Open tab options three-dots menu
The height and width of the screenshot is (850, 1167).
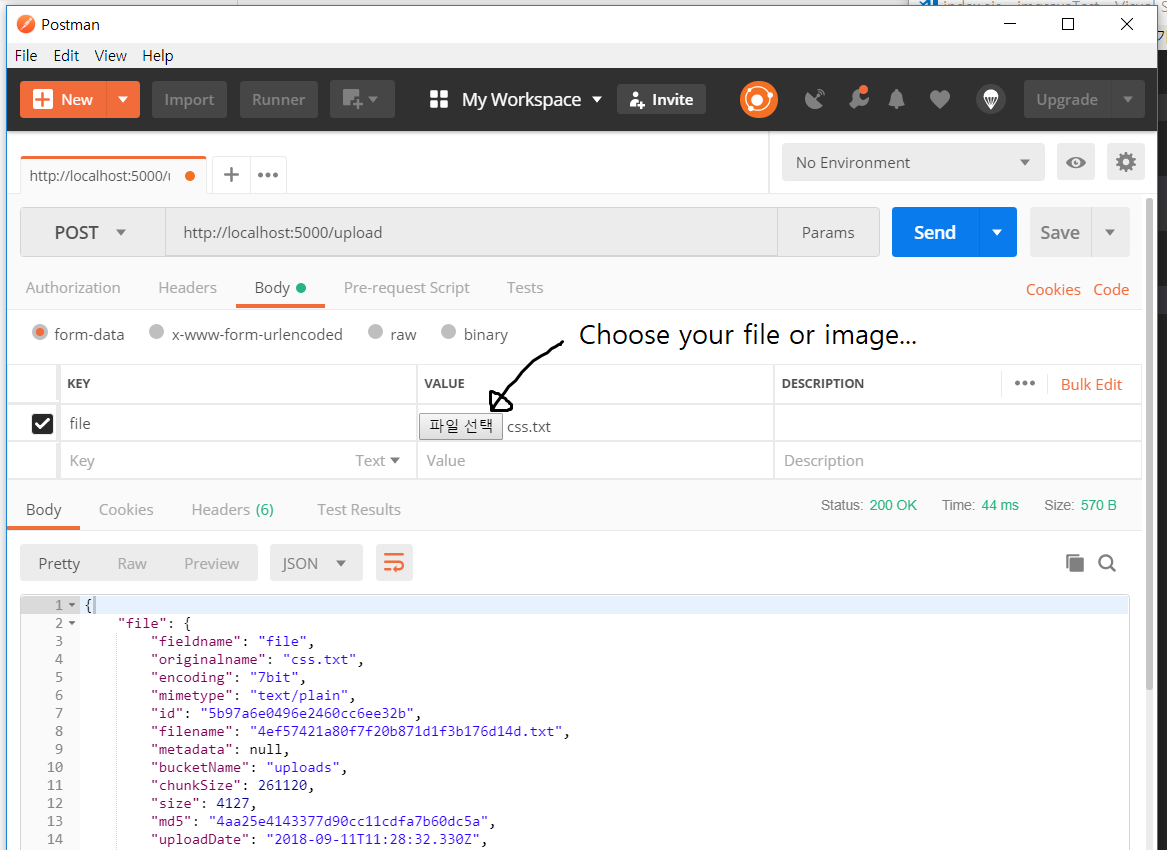tap(268, 175)
